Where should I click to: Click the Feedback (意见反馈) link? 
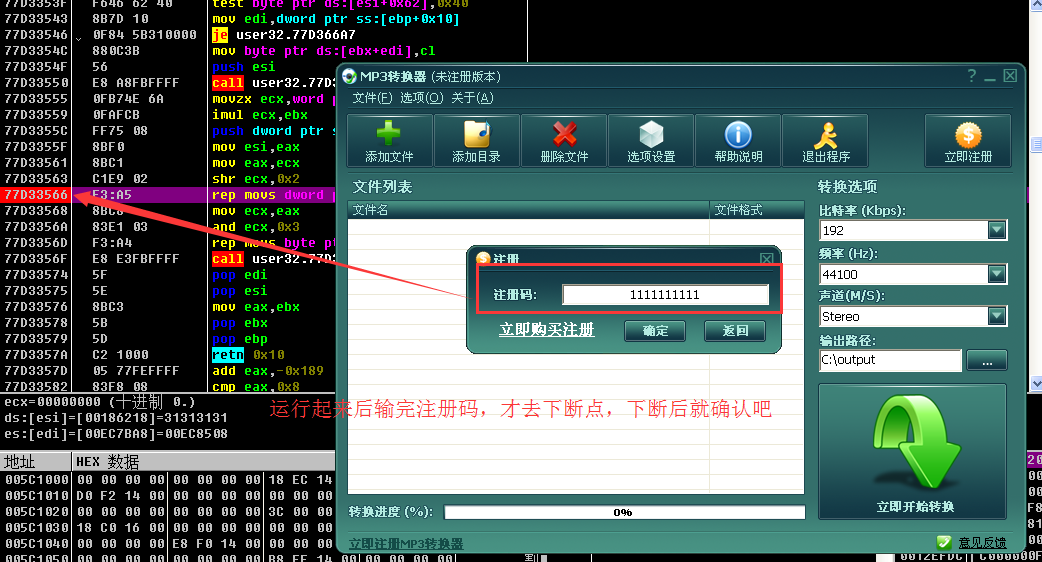point(982,543)
